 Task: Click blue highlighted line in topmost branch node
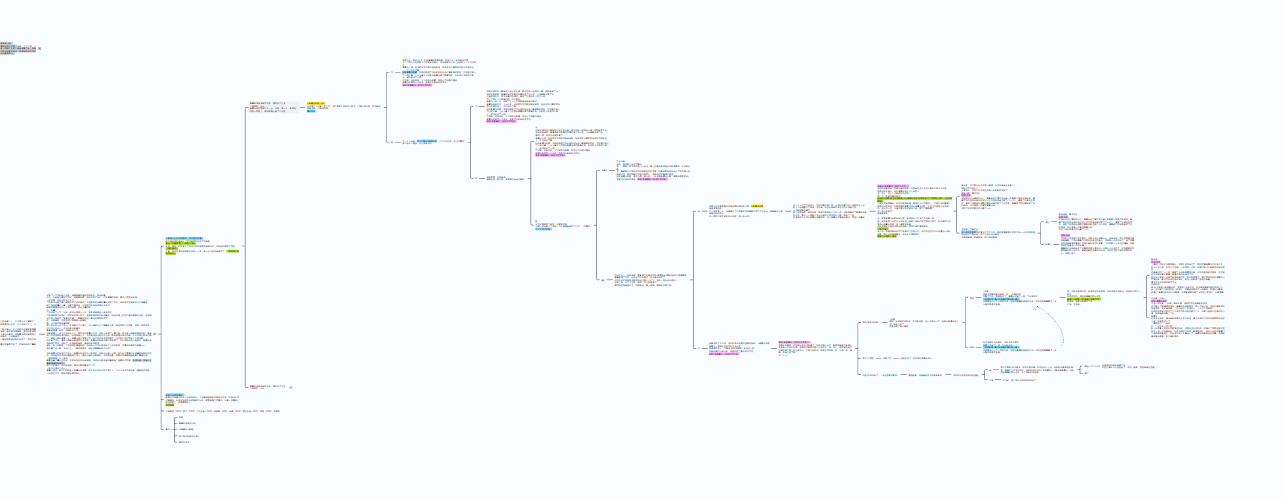coord(411,72)
